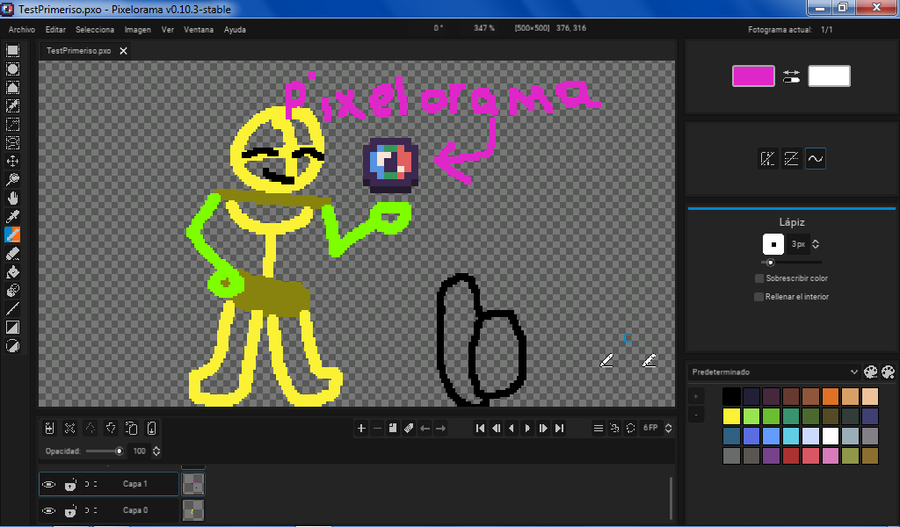The height and width of the screenshot is (527, 900).
Task: Select the Magic Wand tool
Action: (x=13, y=124)
